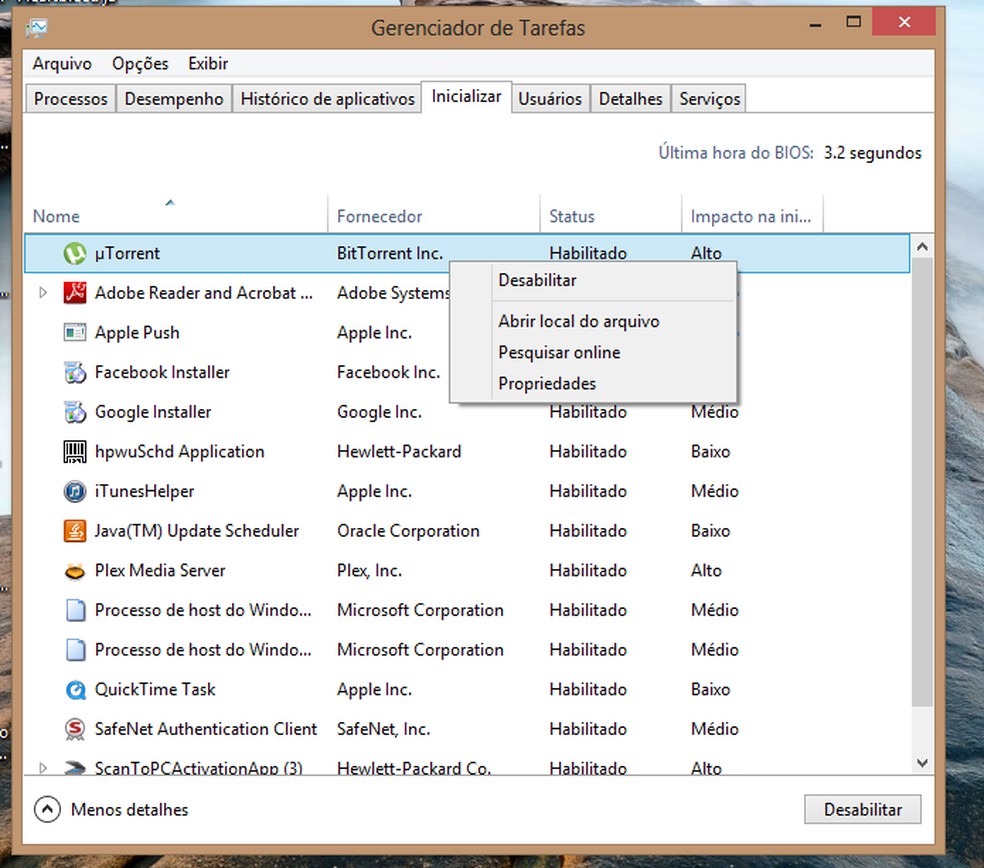Screen dimensions: 984x868
Task: Click the 3.2 segundos BIOS time value
Action: point(872,153)
